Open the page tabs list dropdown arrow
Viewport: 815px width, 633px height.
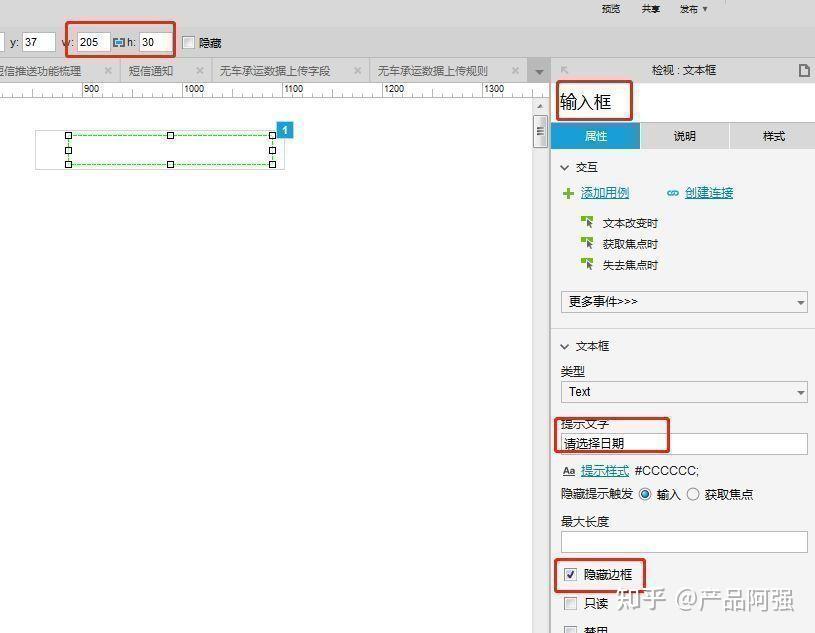tap(539, 71)
